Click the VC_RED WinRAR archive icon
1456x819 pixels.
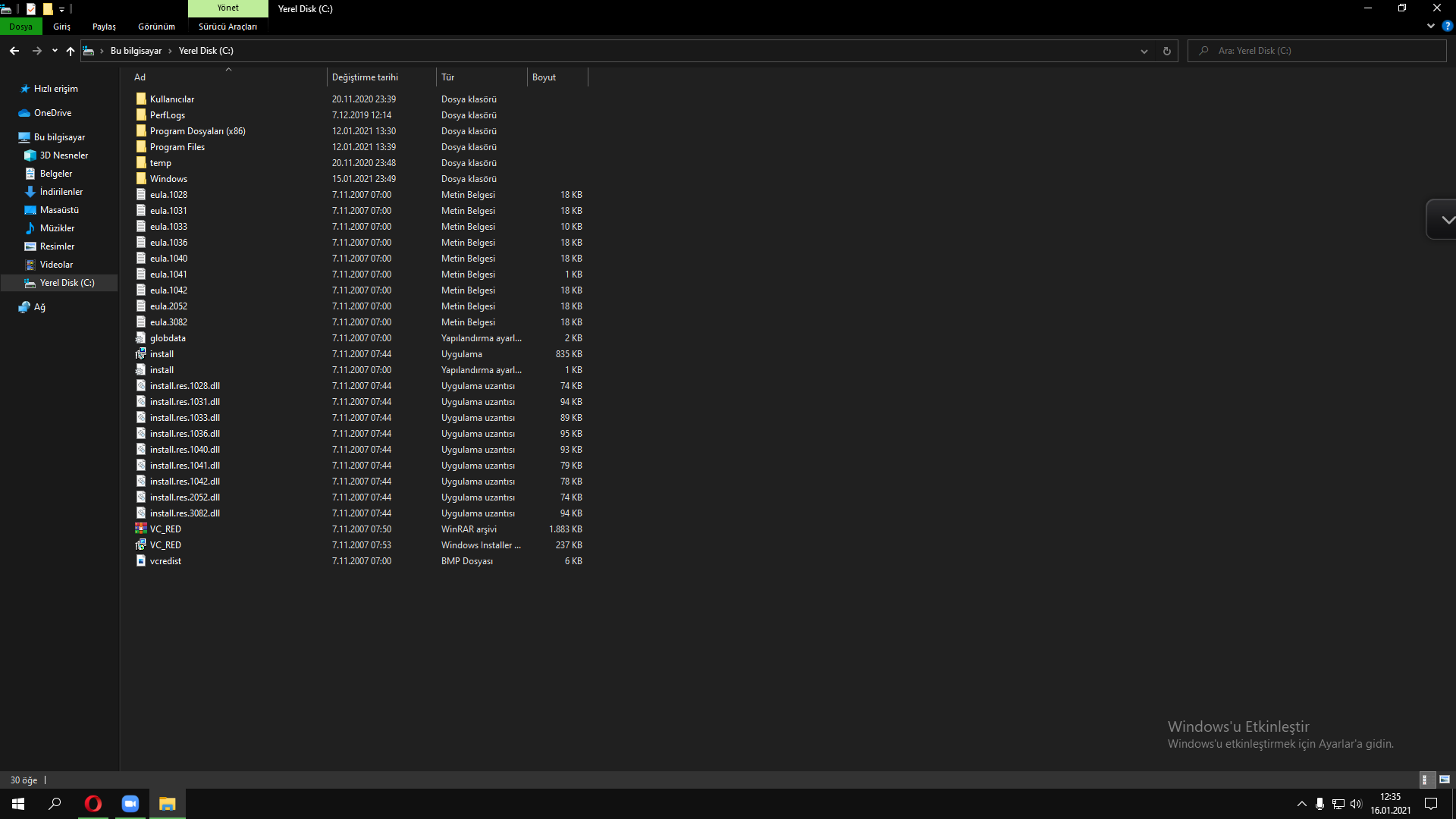coord(141,529)
